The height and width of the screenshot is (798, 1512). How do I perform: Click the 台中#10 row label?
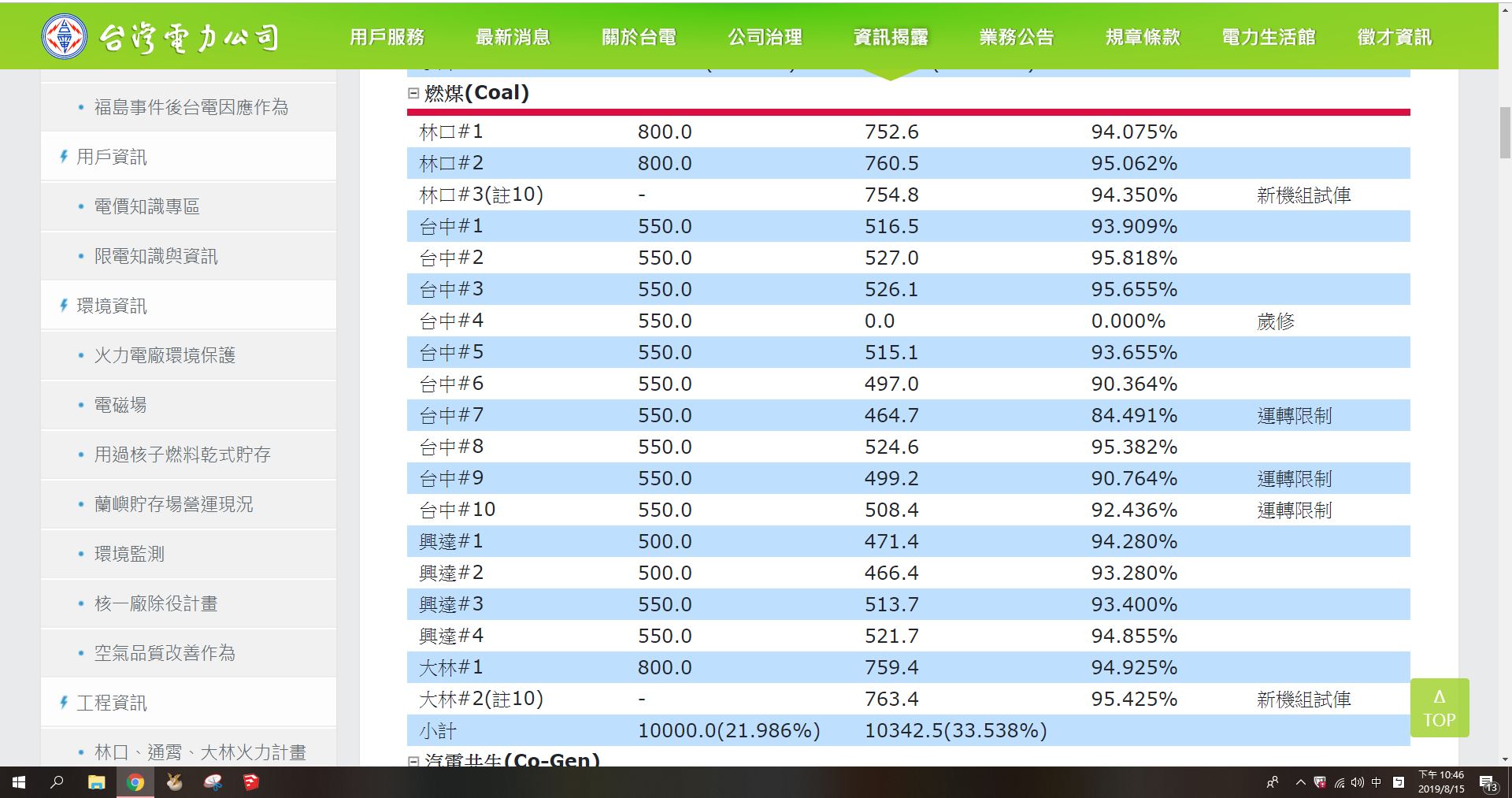pyautogui.click(x=458, y=510)
